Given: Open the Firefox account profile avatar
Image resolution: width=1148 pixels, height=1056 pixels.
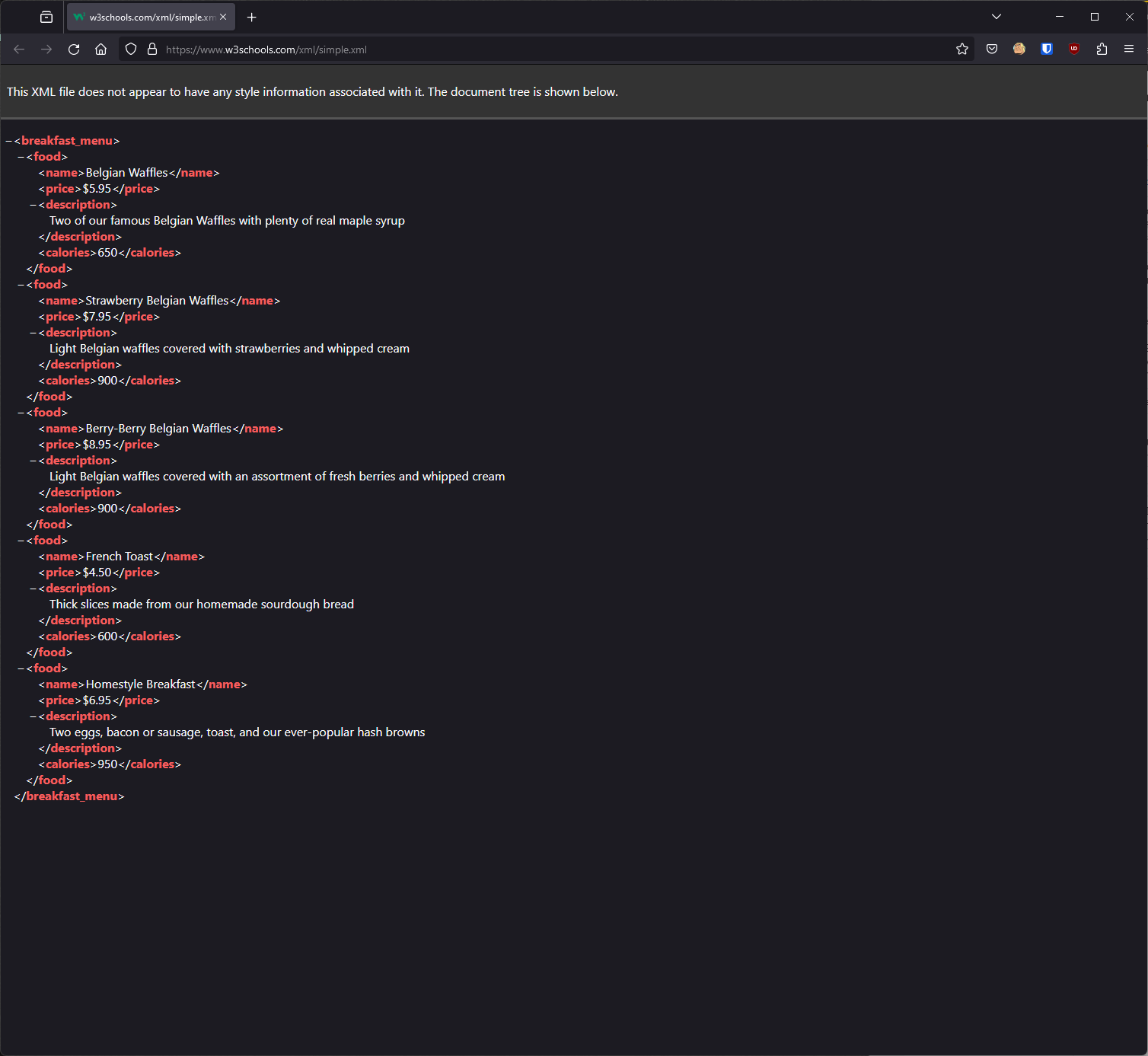Looking at the screenshot, I should tap(1019, 49).
